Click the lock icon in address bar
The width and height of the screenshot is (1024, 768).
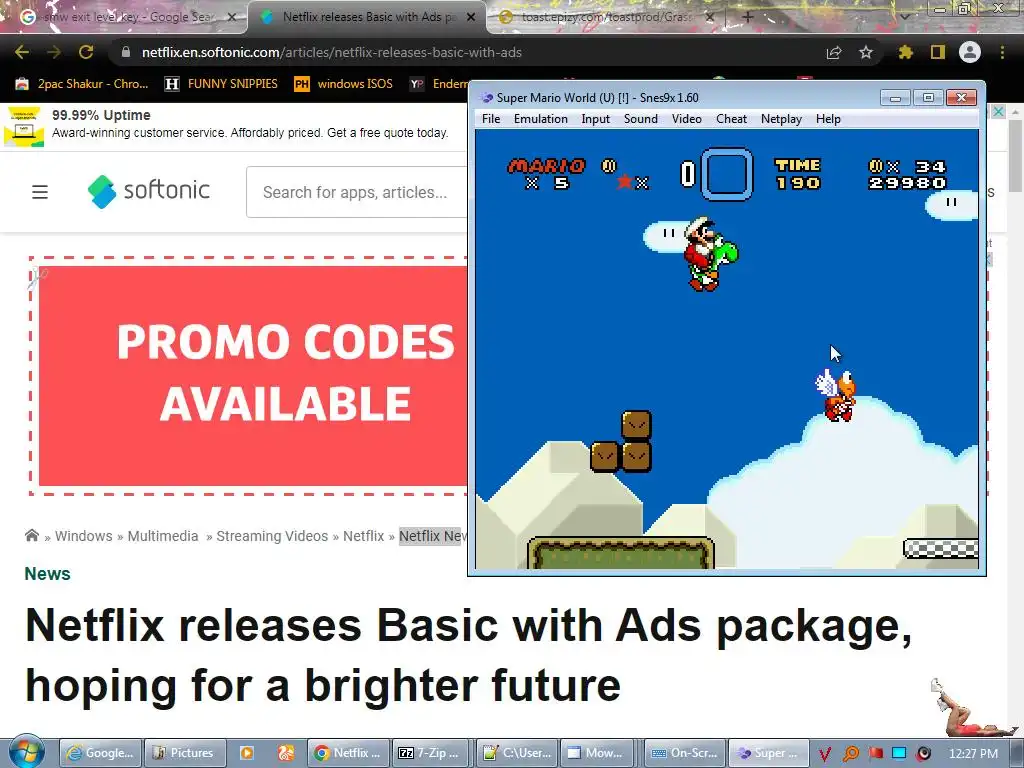click(126, 52)
